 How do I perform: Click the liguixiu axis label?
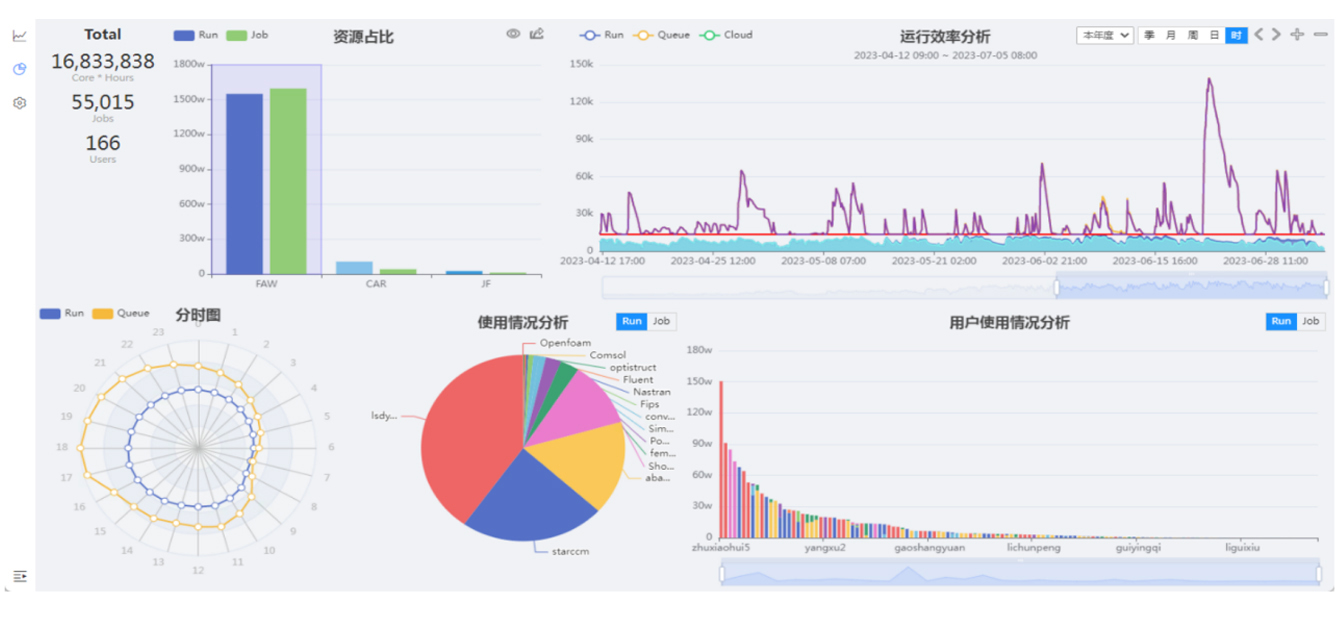click(1243, 548)
